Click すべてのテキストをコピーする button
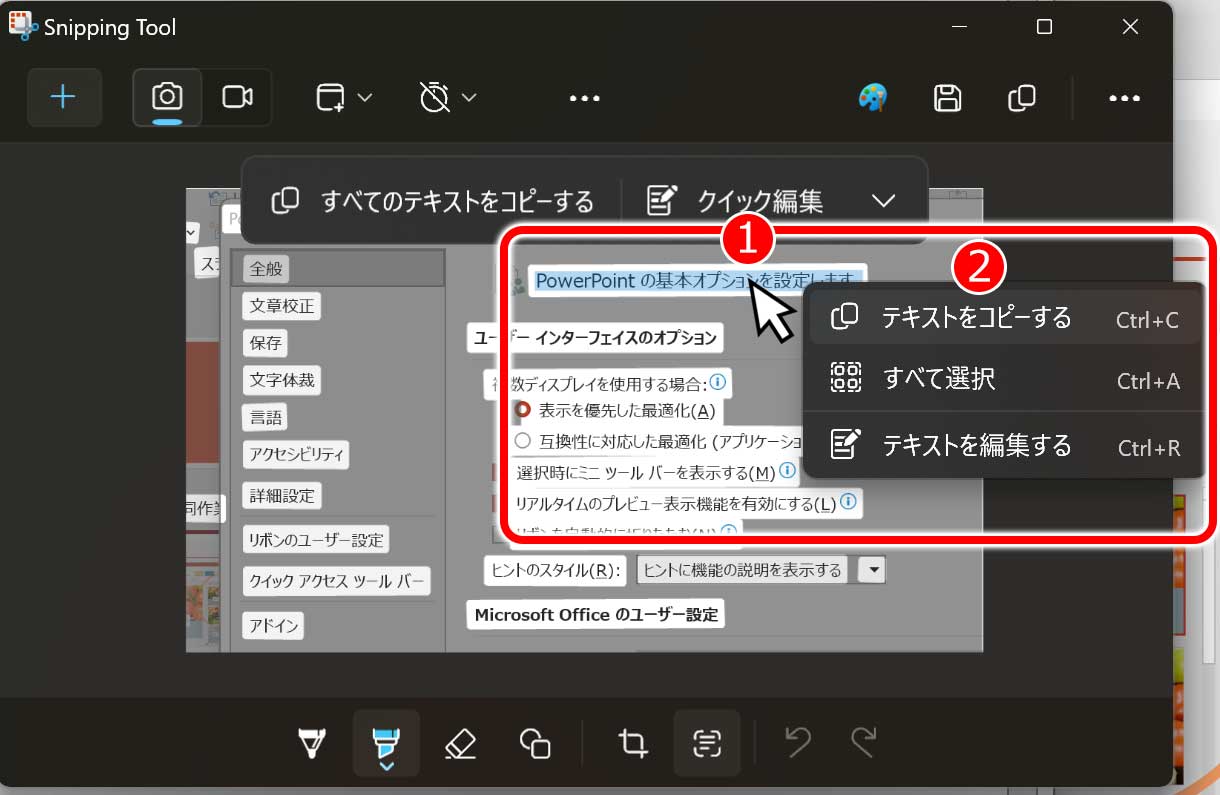 tap(433, 201)
